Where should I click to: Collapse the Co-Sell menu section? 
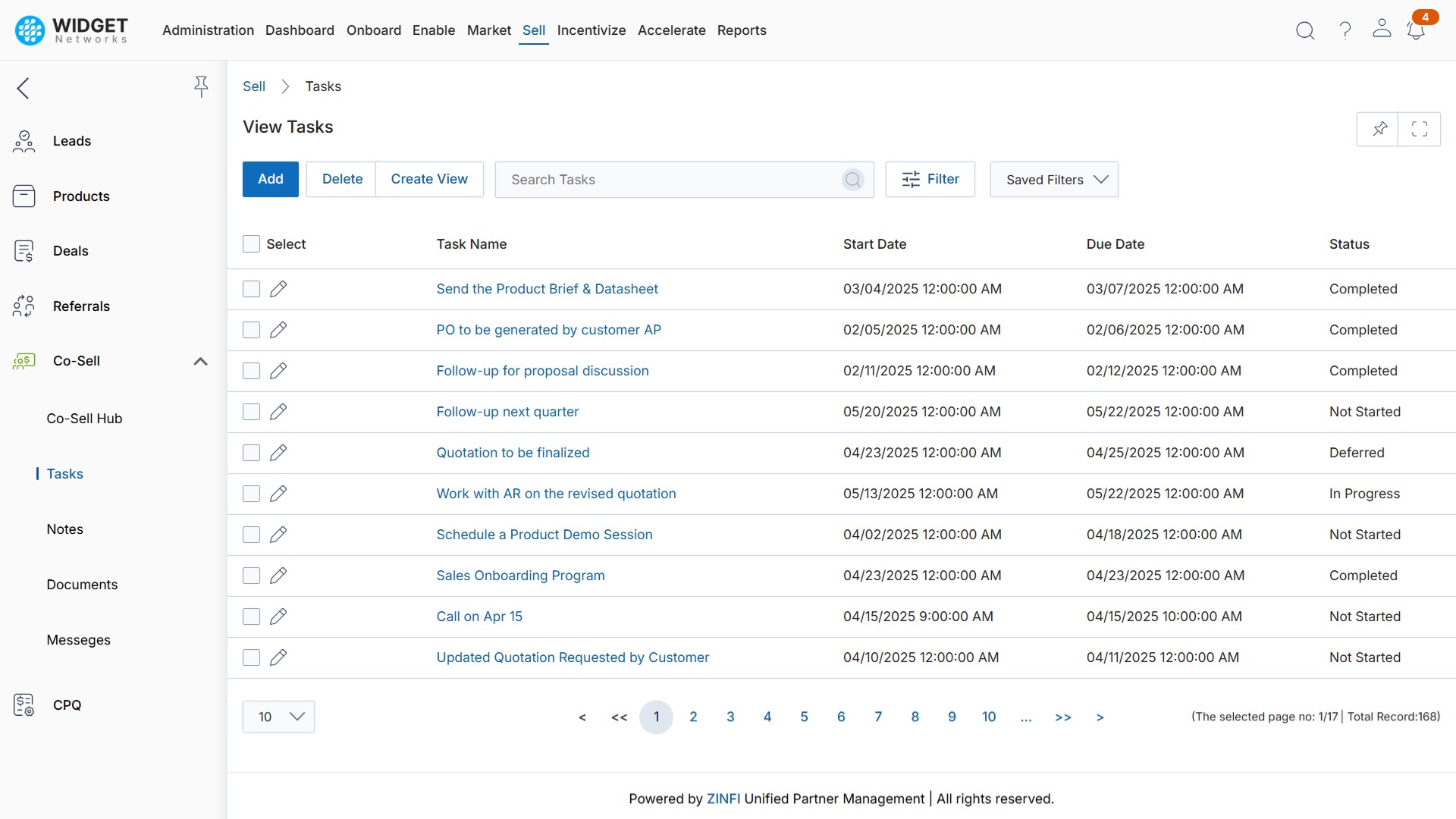tap(200, 362)
